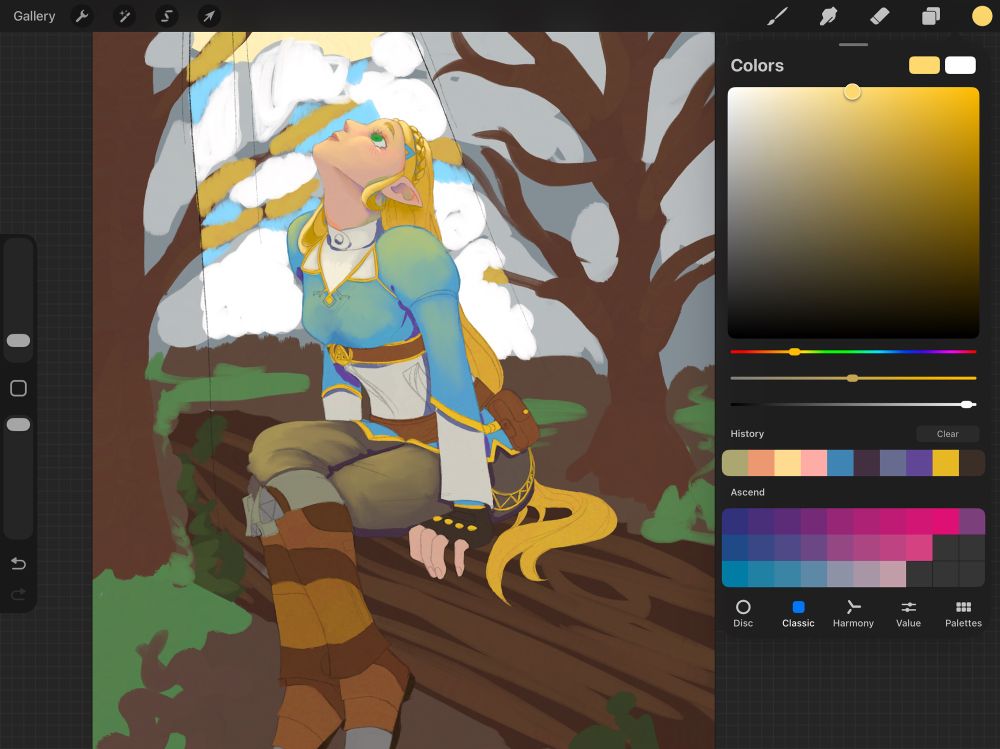
Task: Choose the Smudge tool
Action: (x=828, y=16)
